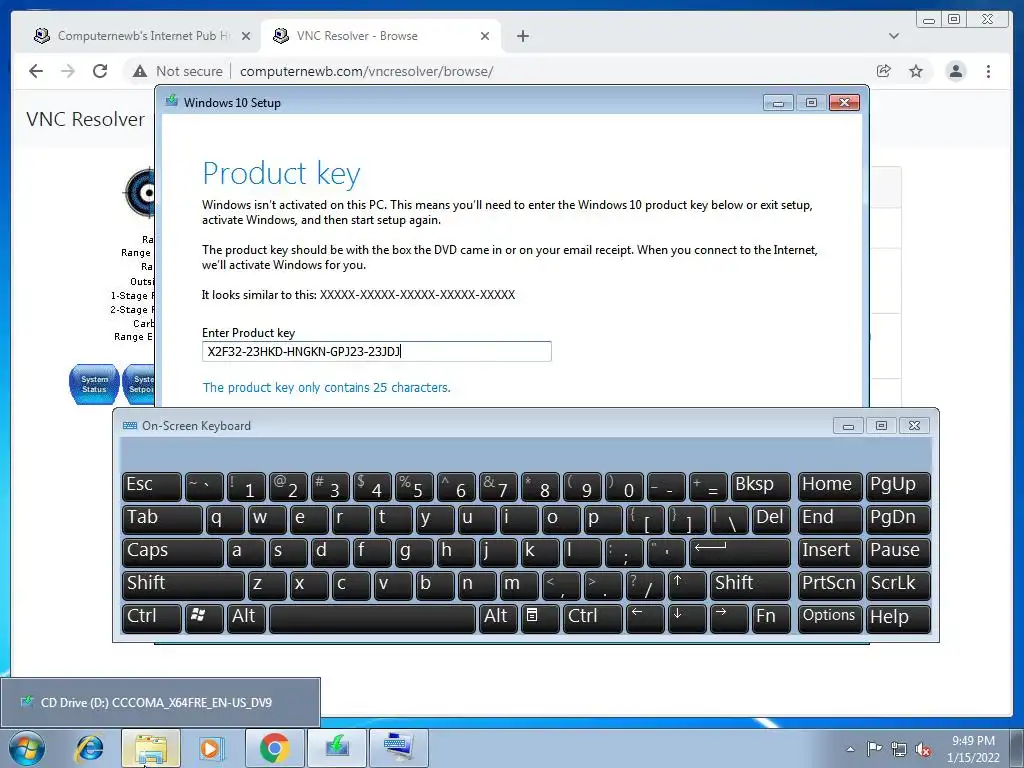
Task: Click the System Status blue button
Action: [94, 384]
